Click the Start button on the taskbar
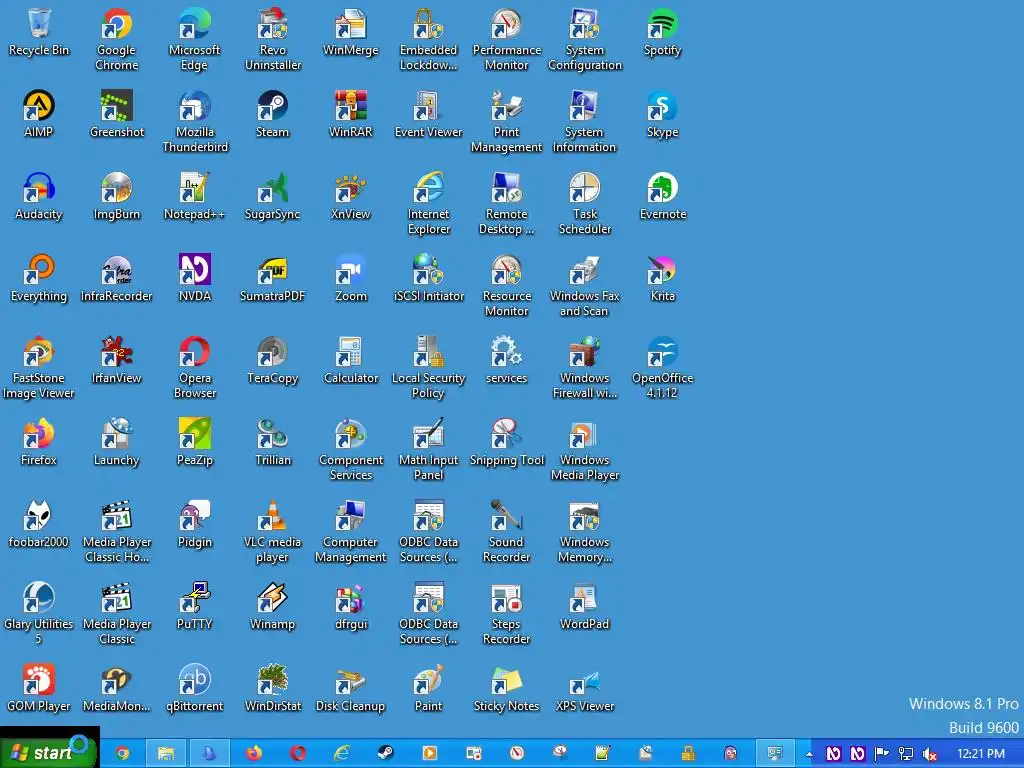 tap(50, 752)
